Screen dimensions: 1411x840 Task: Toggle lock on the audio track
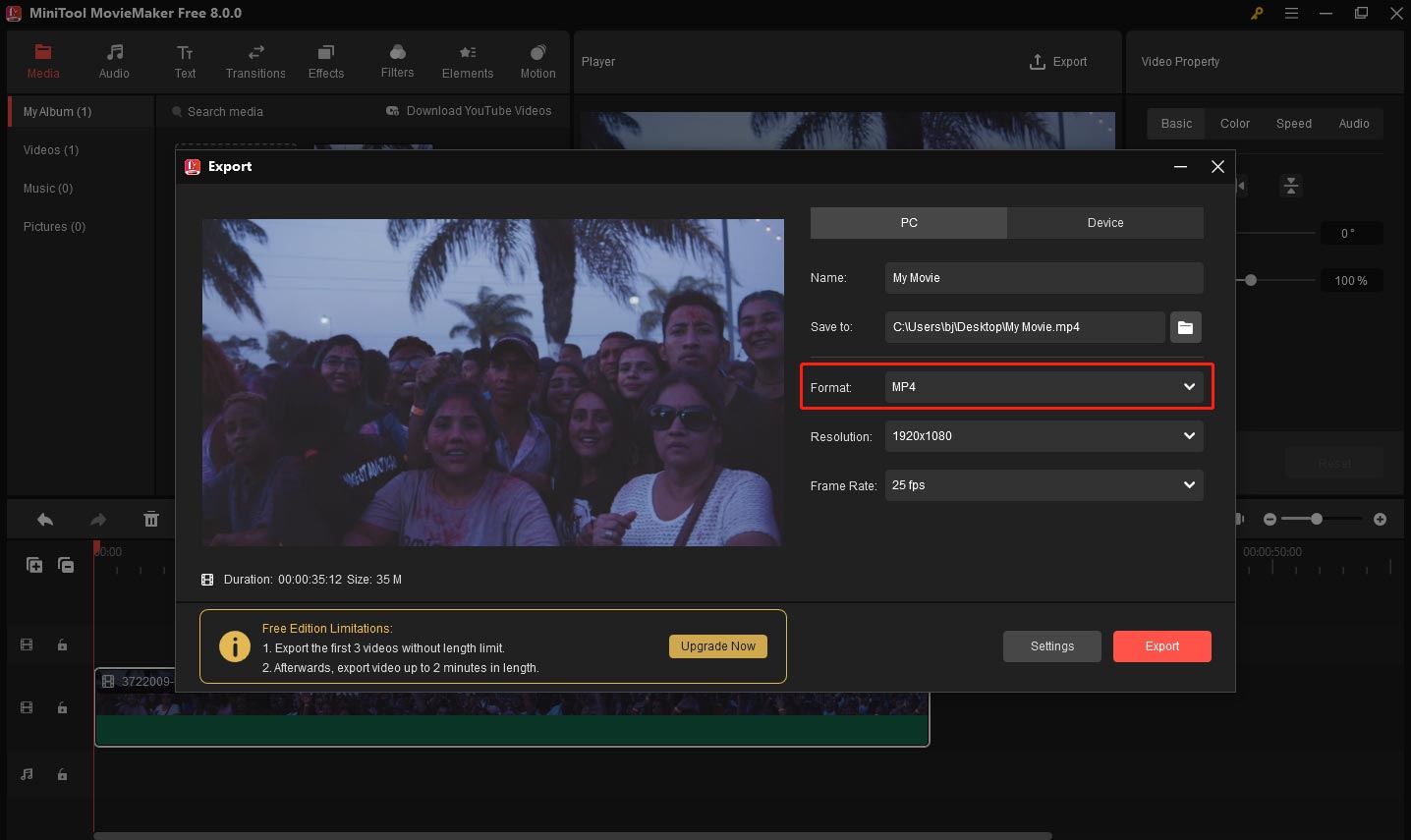(x=62, y=774)
